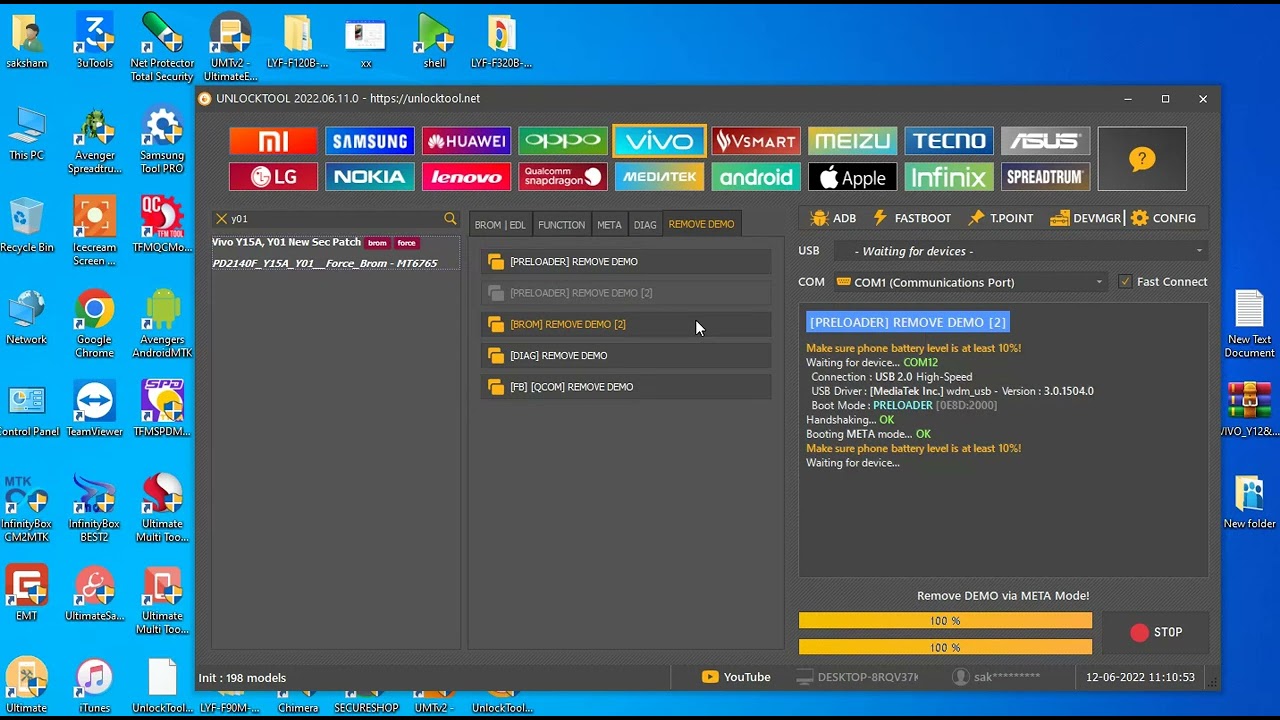This screenshot has height=720, width=1280.
Task: Switch to the FUNCTION tab
Action: (x=561, y=224)
